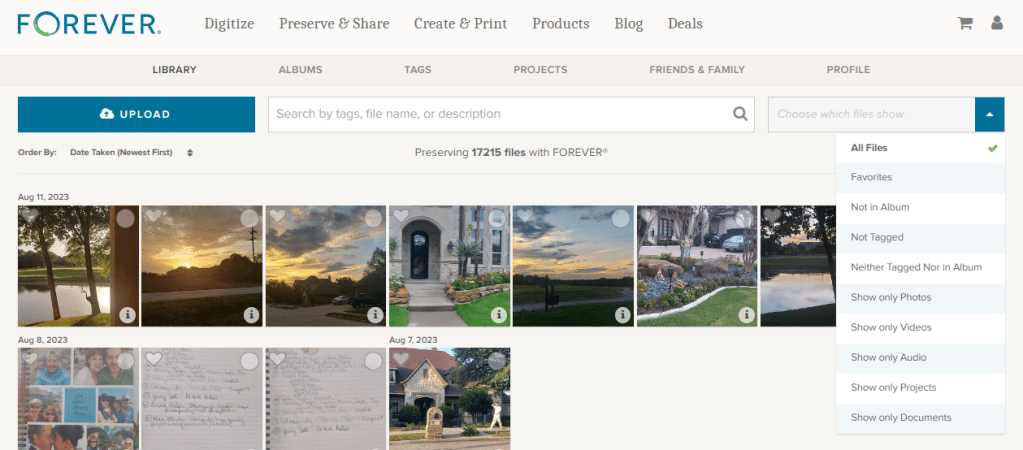1023x450 pixels.
Task: Open info icon on the front door photo
Action: point(498,314)
